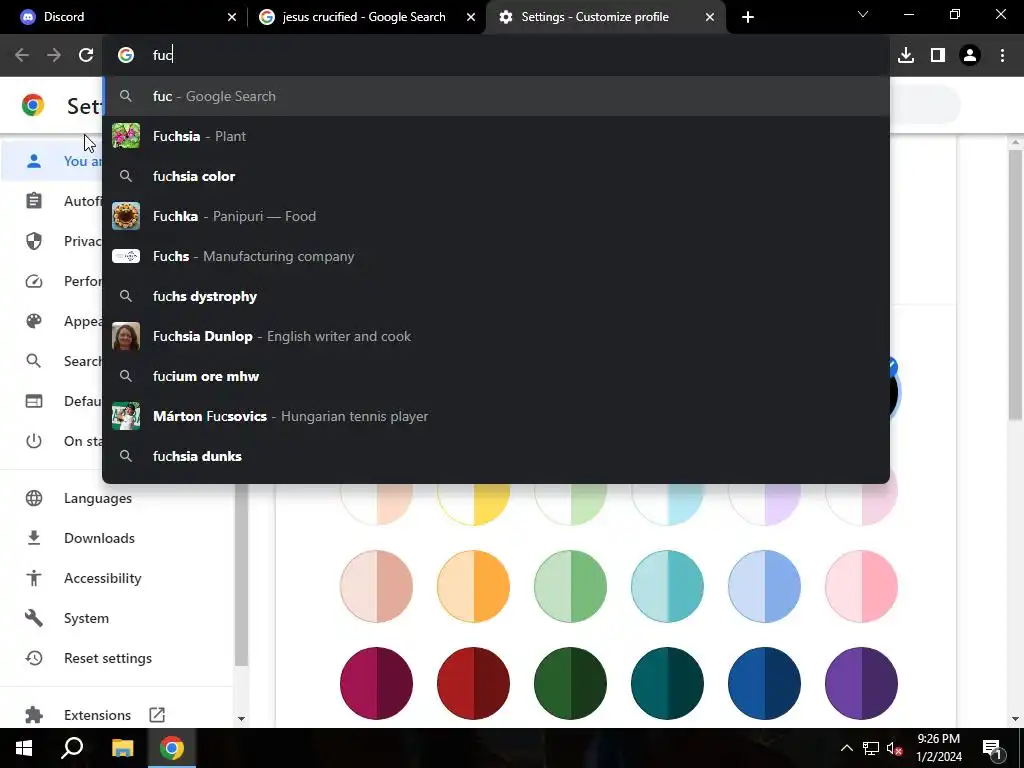Open the notification center icon
This screenshot has width=1024, height=768.
click(x=992, y=749)
